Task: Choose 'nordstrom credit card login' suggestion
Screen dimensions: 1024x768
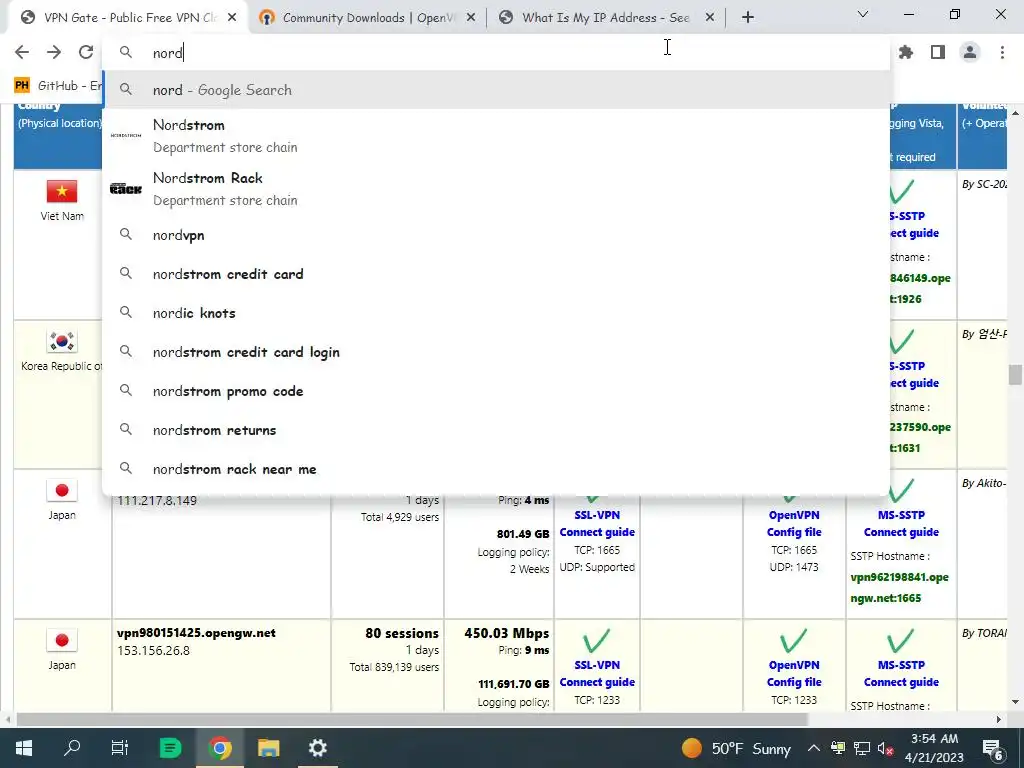Action: [496, 352]
